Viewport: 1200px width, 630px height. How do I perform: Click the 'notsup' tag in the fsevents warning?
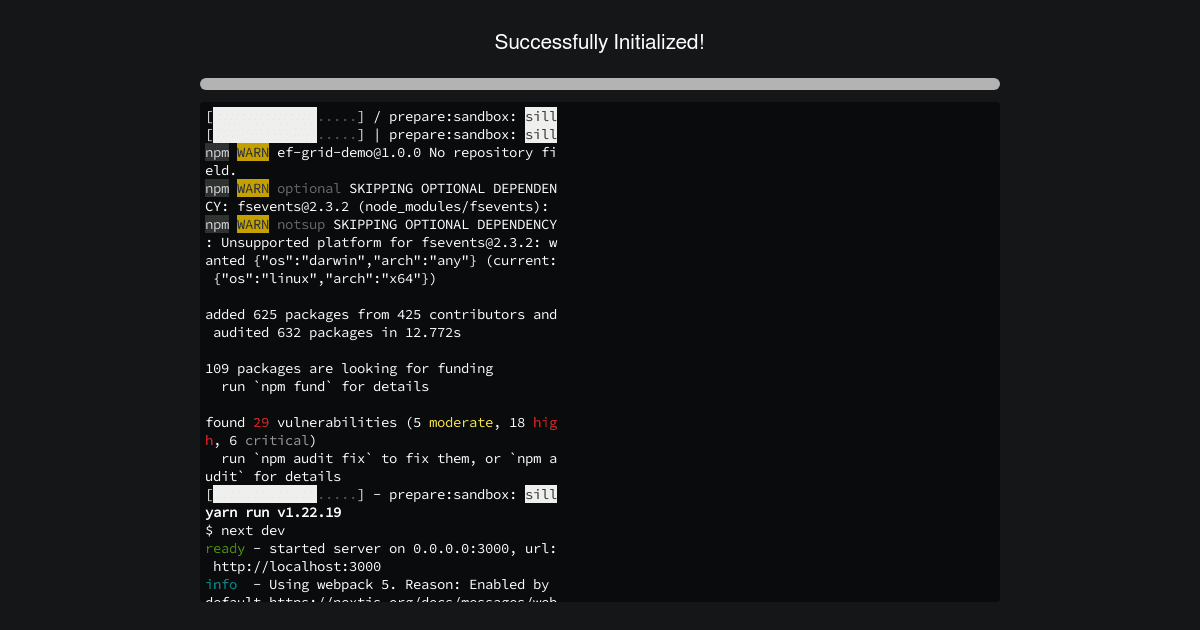(x=300, y=224)
